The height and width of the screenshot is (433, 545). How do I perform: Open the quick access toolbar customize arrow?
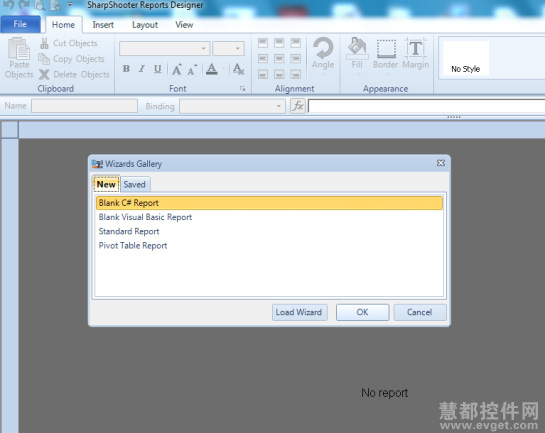pyautogui.click(x=70, y=5)
